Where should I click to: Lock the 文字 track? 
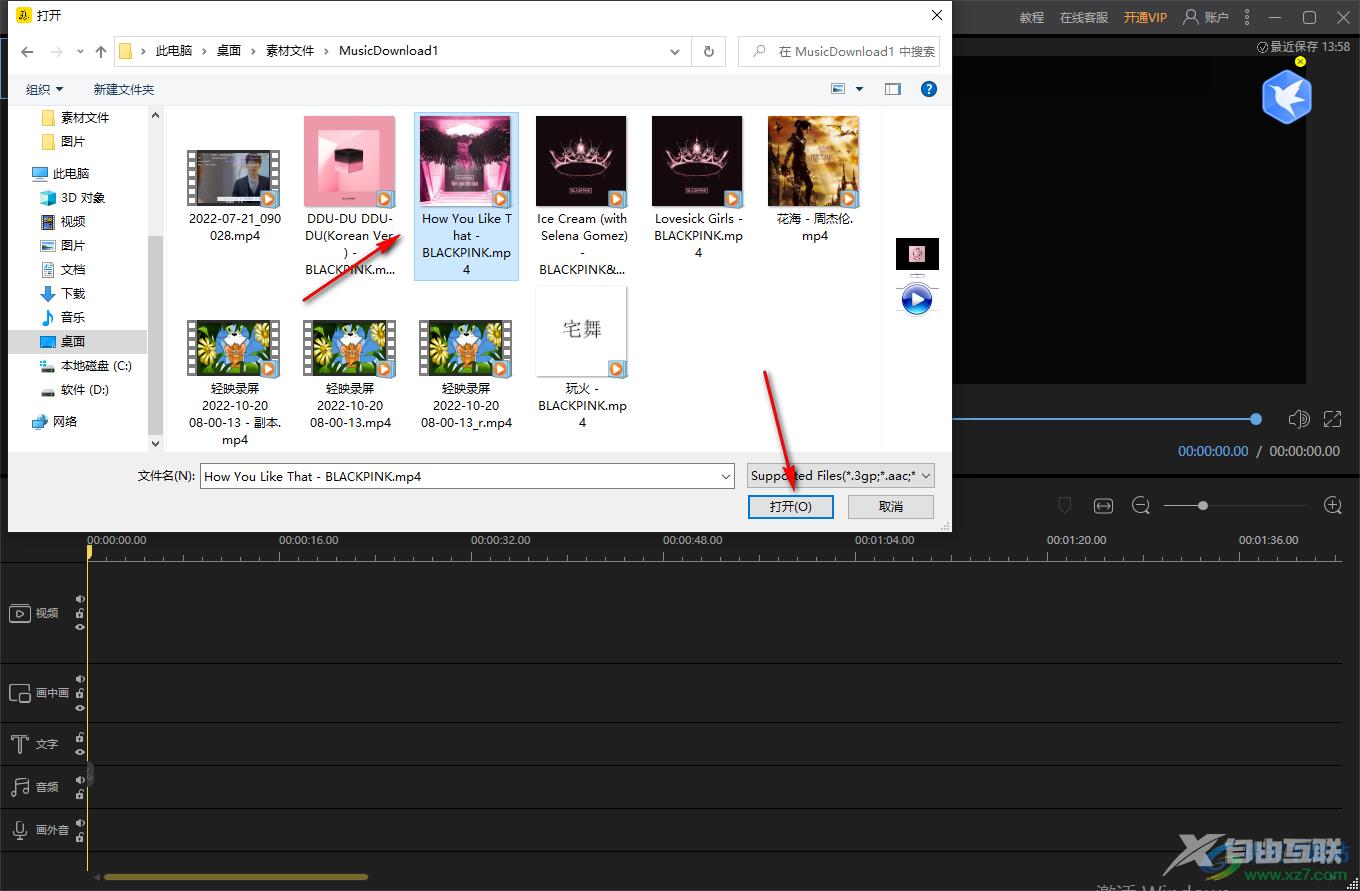click(80, 738)
